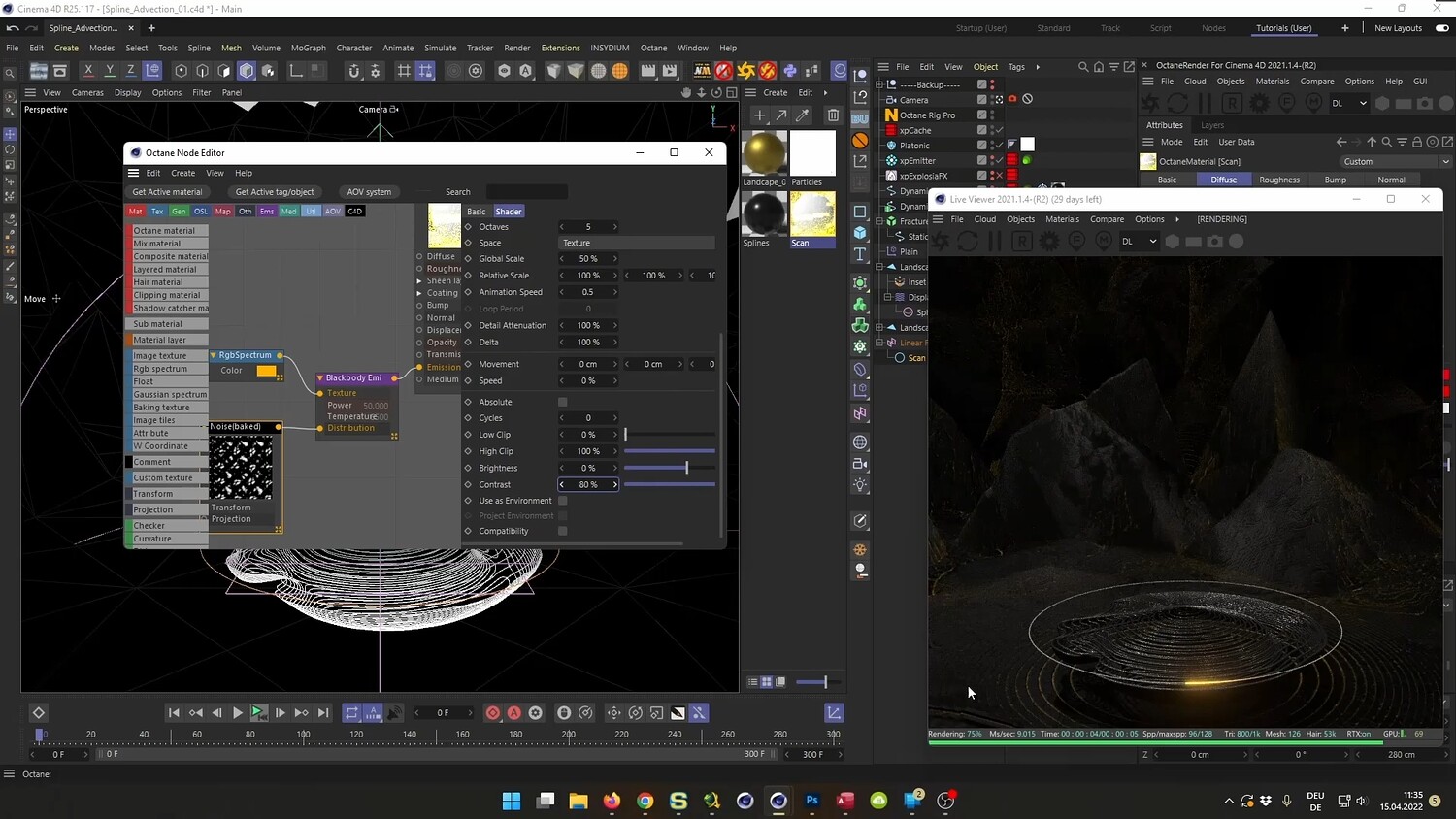Click the red Record Active Objects button

point(493,713)
